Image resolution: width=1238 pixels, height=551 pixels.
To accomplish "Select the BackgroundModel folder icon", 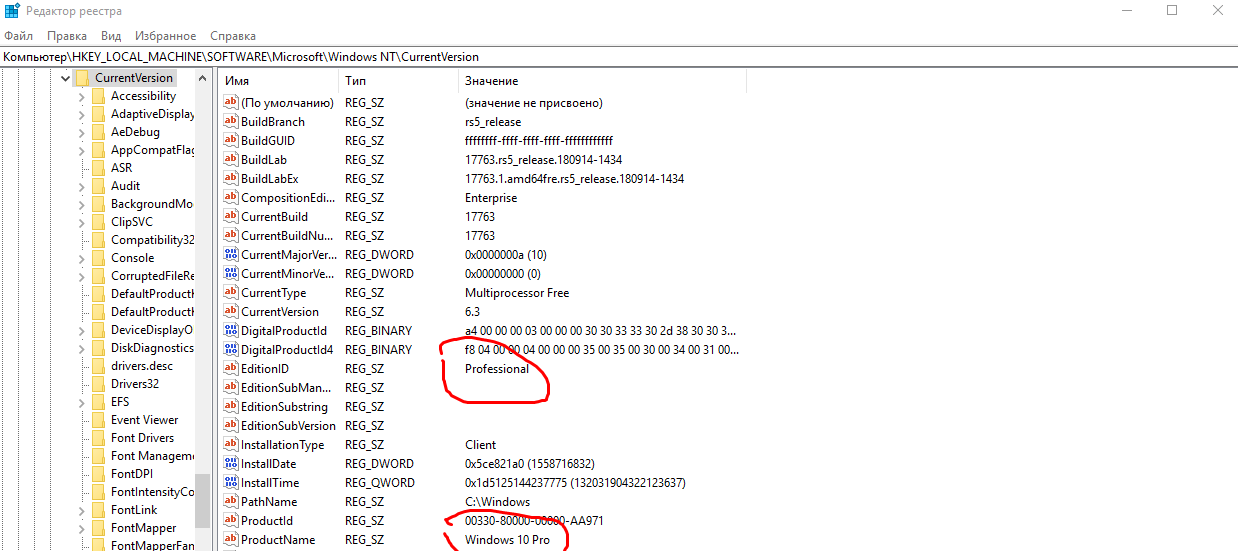I will (98, 204).
